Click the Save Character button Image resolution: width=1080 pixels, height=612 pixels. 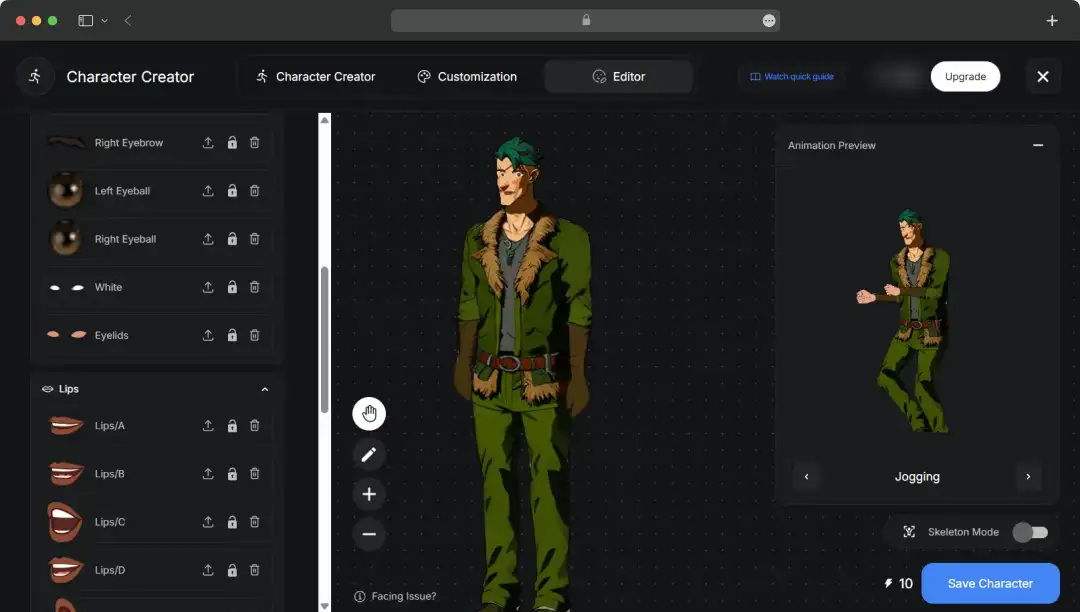[990, 583]
